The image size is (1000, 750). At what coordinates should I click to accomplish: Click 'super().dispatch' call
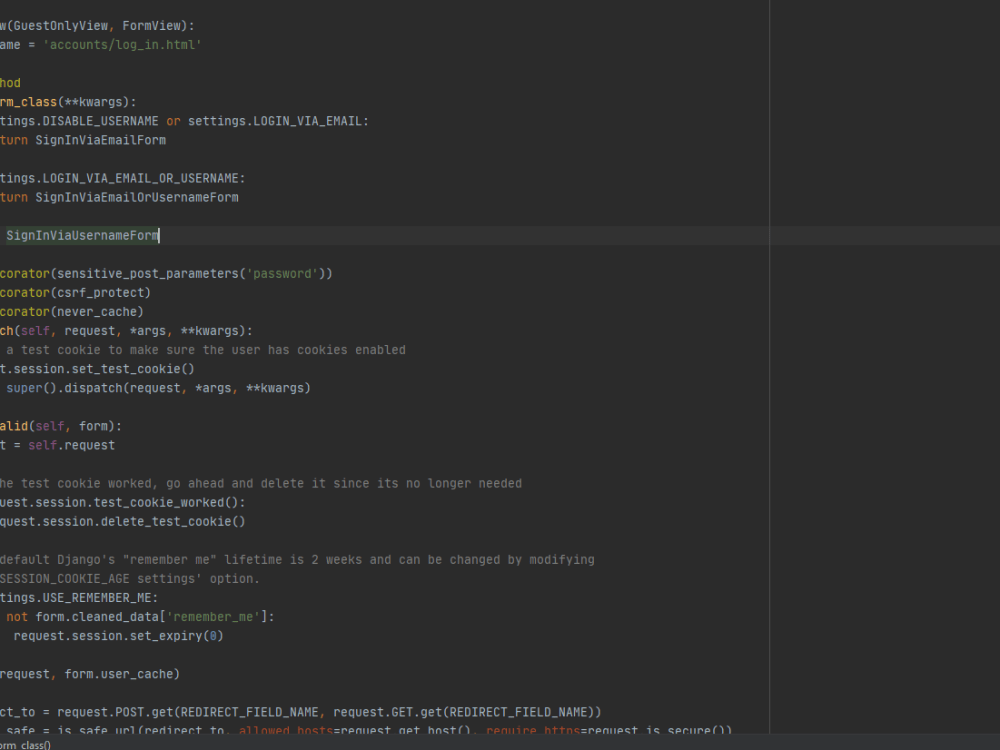pyautogui.click(x=64, y=388)
